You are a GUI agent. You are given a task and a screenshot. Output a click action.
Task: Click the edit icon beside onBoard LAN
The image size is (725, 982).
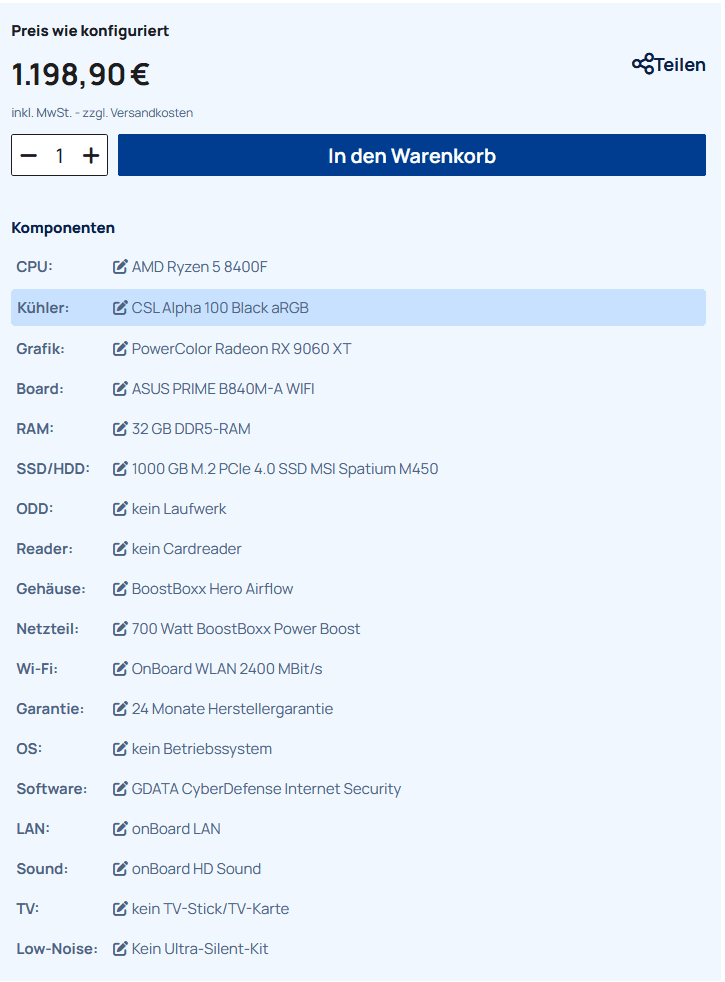[x=120, y=829]
